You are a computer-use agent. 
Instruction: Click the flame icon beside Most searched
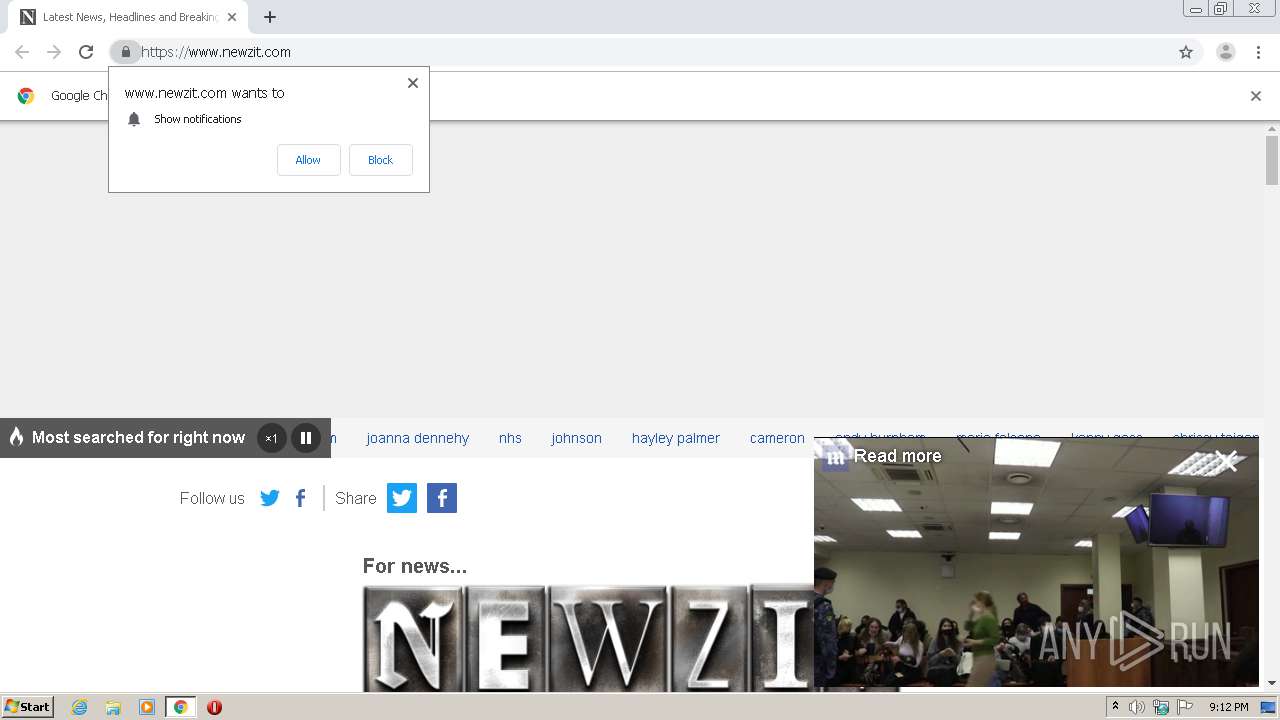(x=16, y=437)
